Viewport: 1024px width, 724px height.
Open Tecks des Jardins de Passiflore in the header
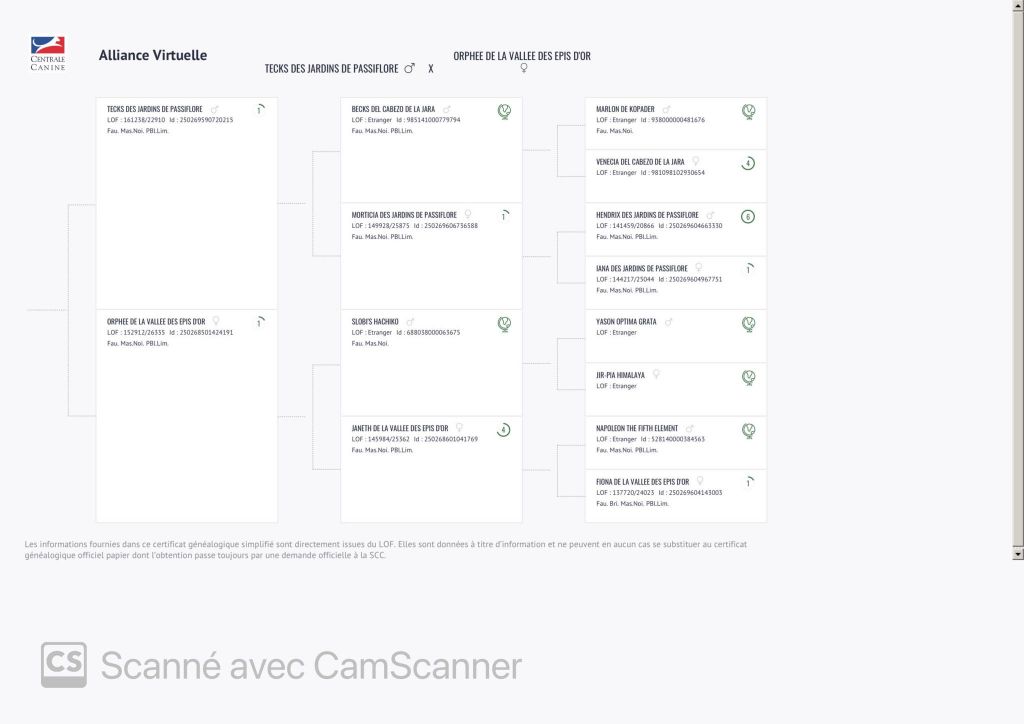331,69
